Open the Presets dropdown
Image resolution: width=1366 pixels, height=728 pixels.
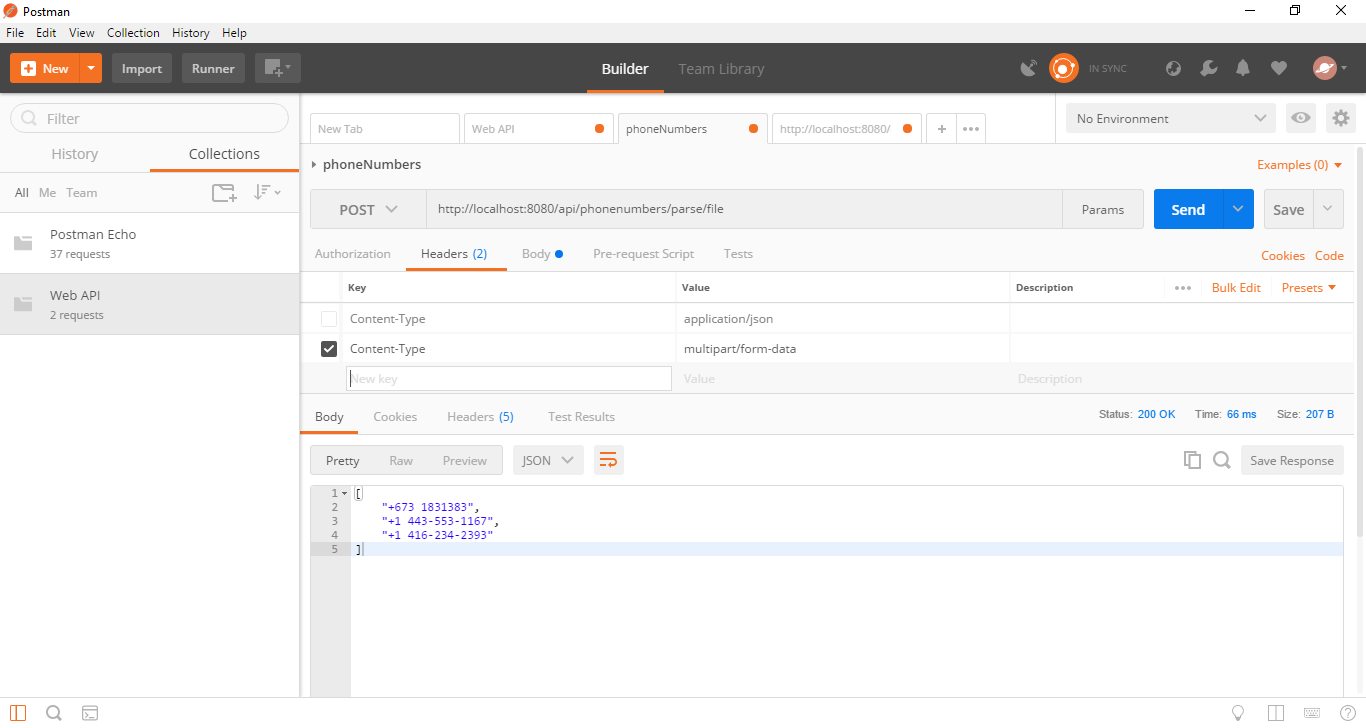(x=1309, y=288)
